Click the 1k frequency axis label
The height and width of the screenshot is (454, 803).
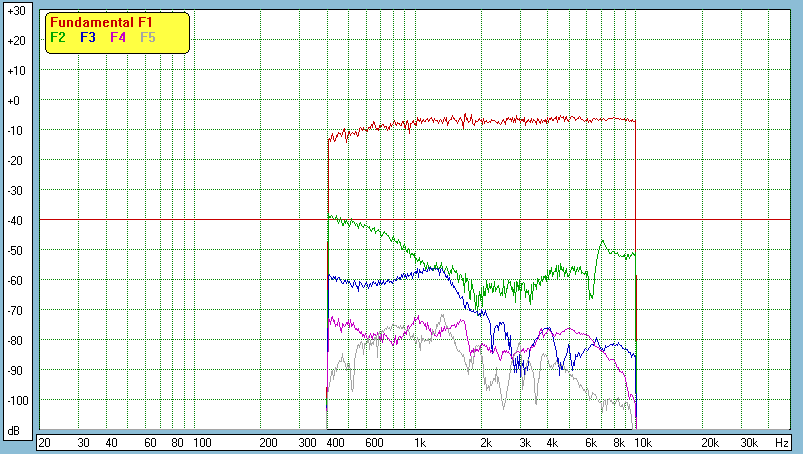click(x=420, y=442)
